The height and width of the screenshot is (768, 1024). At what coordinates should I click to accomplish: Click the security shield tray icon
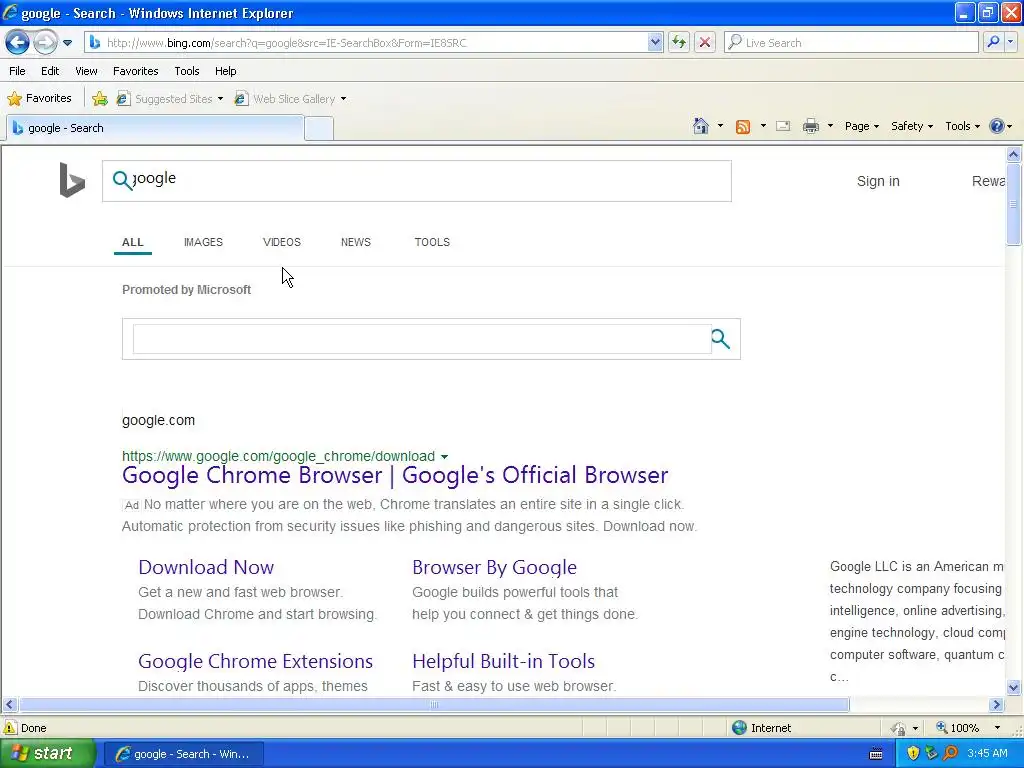tap(913, 754)
